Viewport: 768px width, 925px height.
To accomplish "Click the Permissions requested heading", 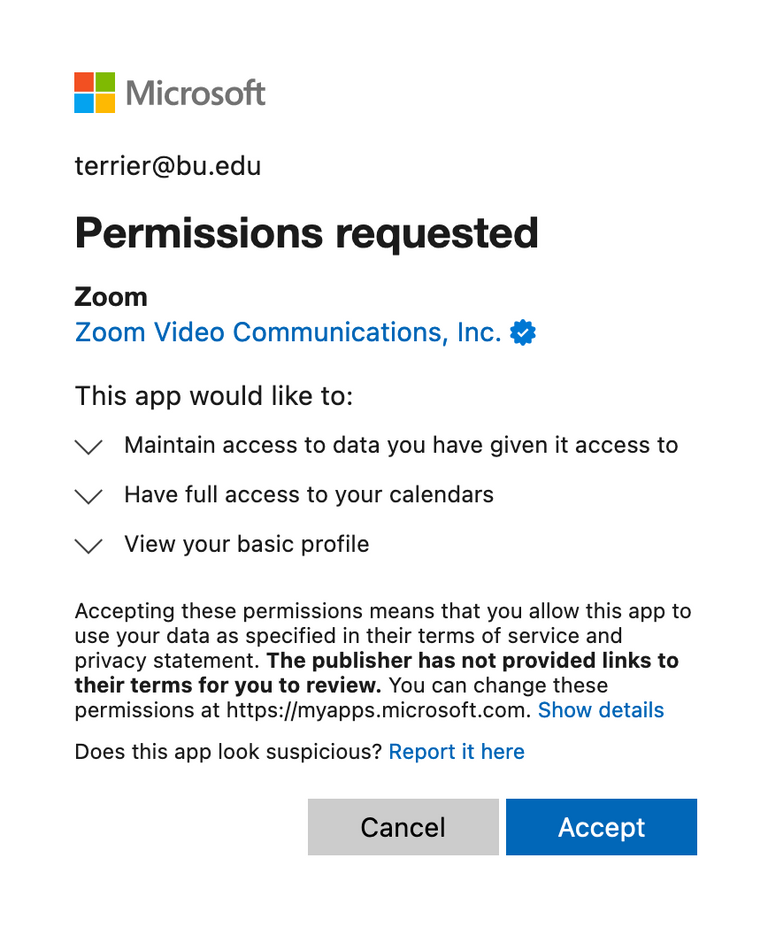I will tap(307, 234).
